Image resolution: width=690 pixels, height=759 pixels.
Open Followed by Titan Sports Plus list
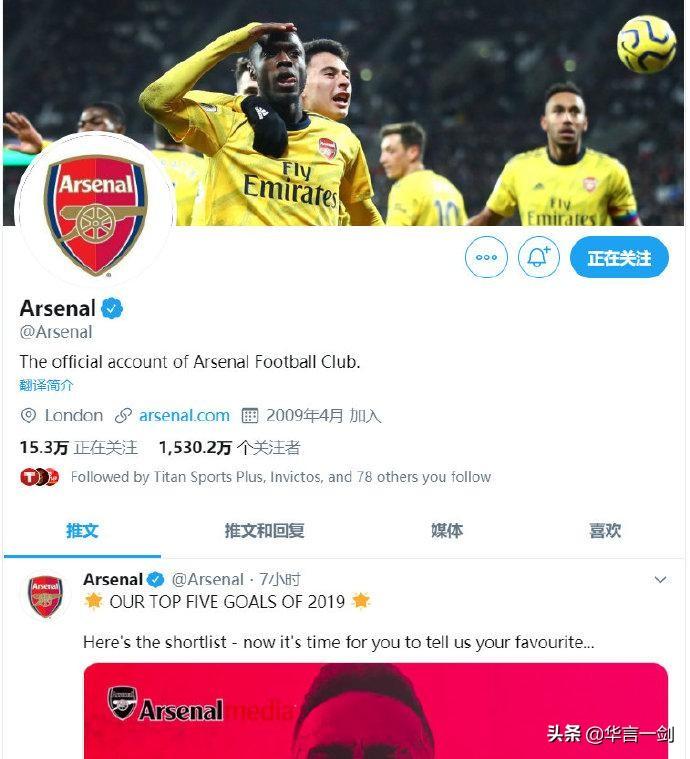click(280, 477)
